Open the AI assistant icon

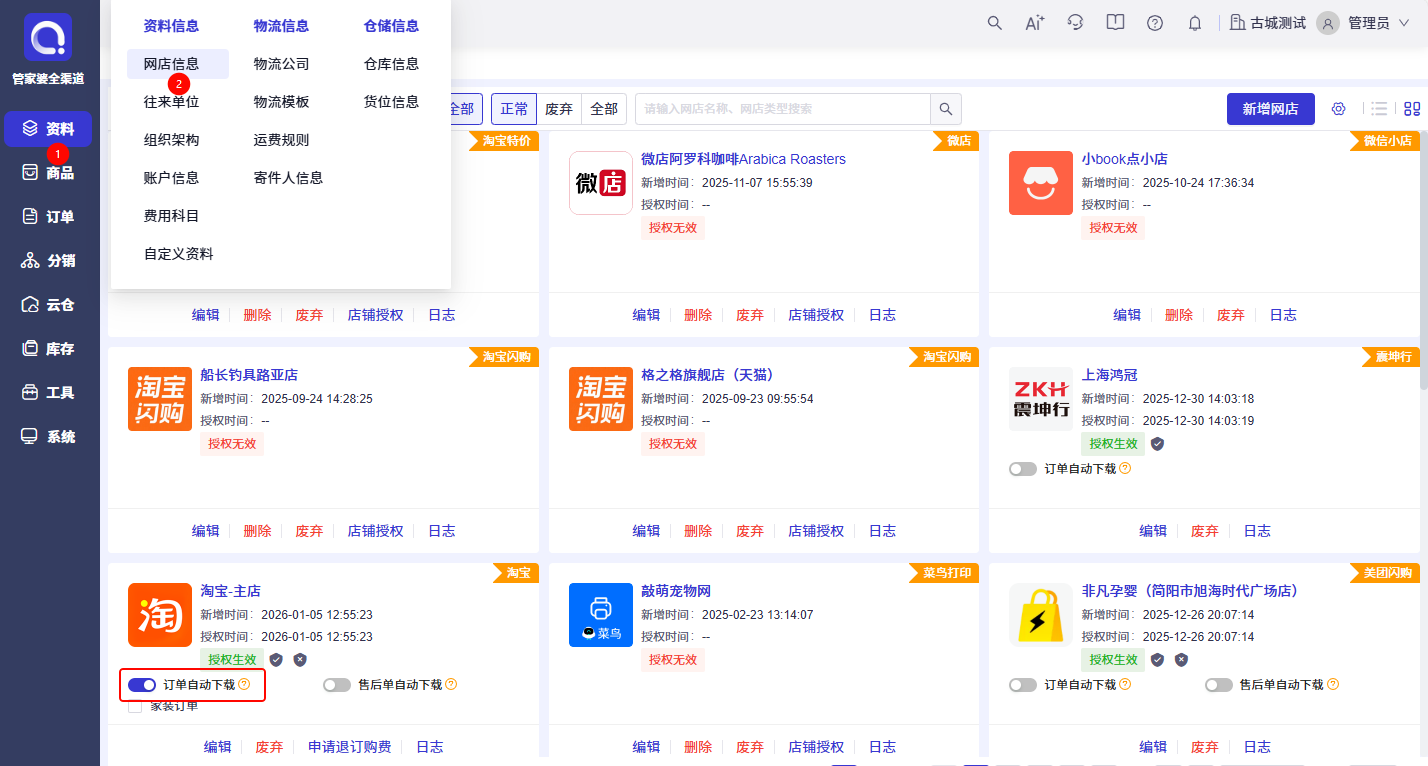click(x=1034, y=23)
